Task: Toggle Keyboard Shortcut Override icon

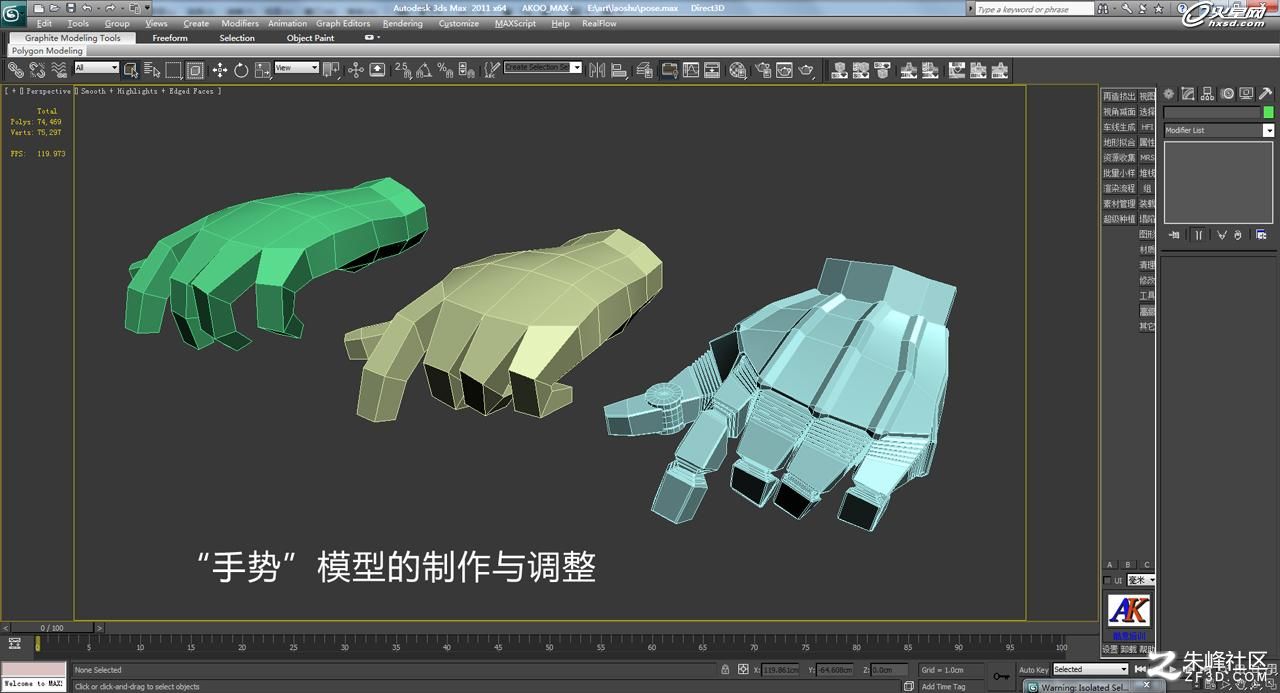Action: point(377,69)
